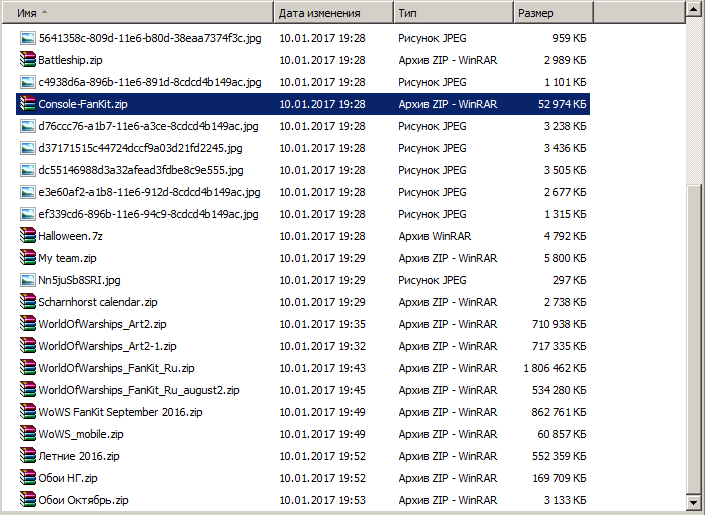Image resolution: width=705 pixels, height=515 pixels.
Task: Select the file name d37171515c44724dccf9a03d21fd2245.jpg
Action: tap(140, 148)
